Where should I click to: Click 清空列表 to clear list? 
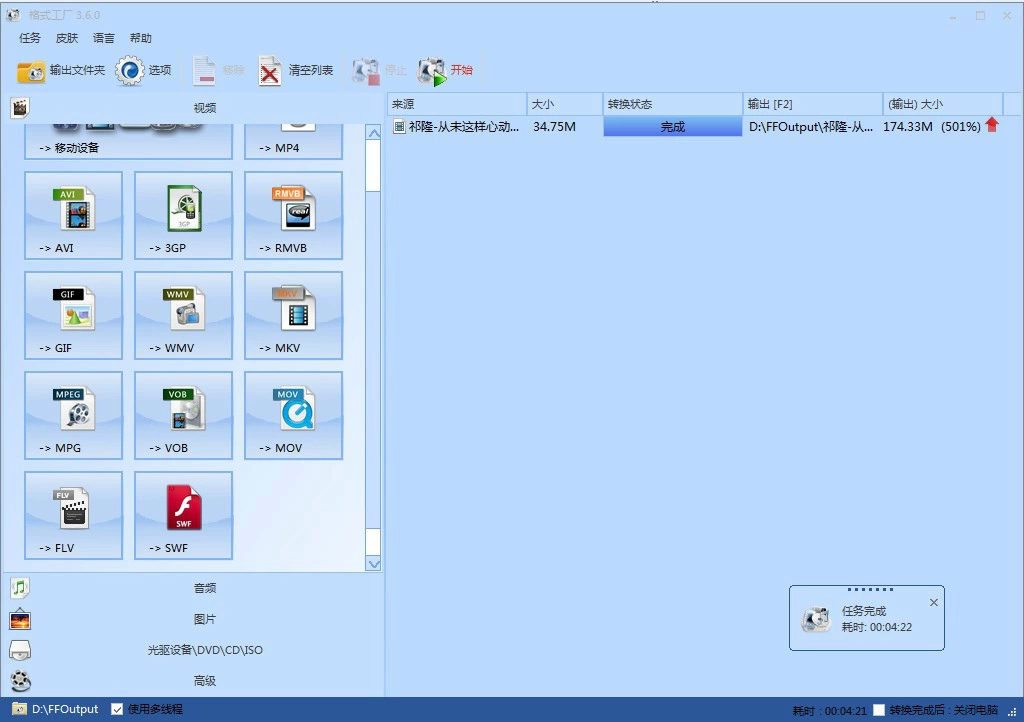pos(296,71)
